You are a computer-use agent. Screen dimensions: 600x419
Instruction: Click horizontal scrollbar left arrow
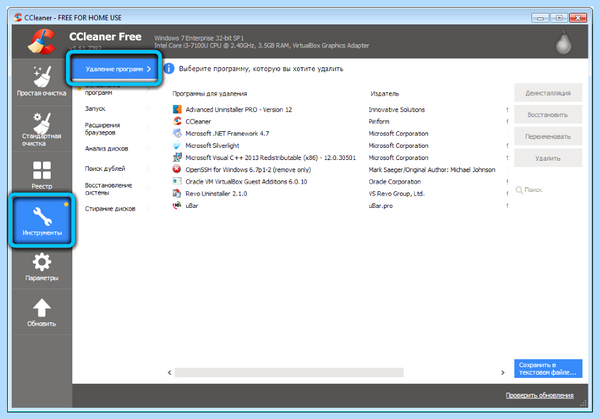tap(170, 372)
